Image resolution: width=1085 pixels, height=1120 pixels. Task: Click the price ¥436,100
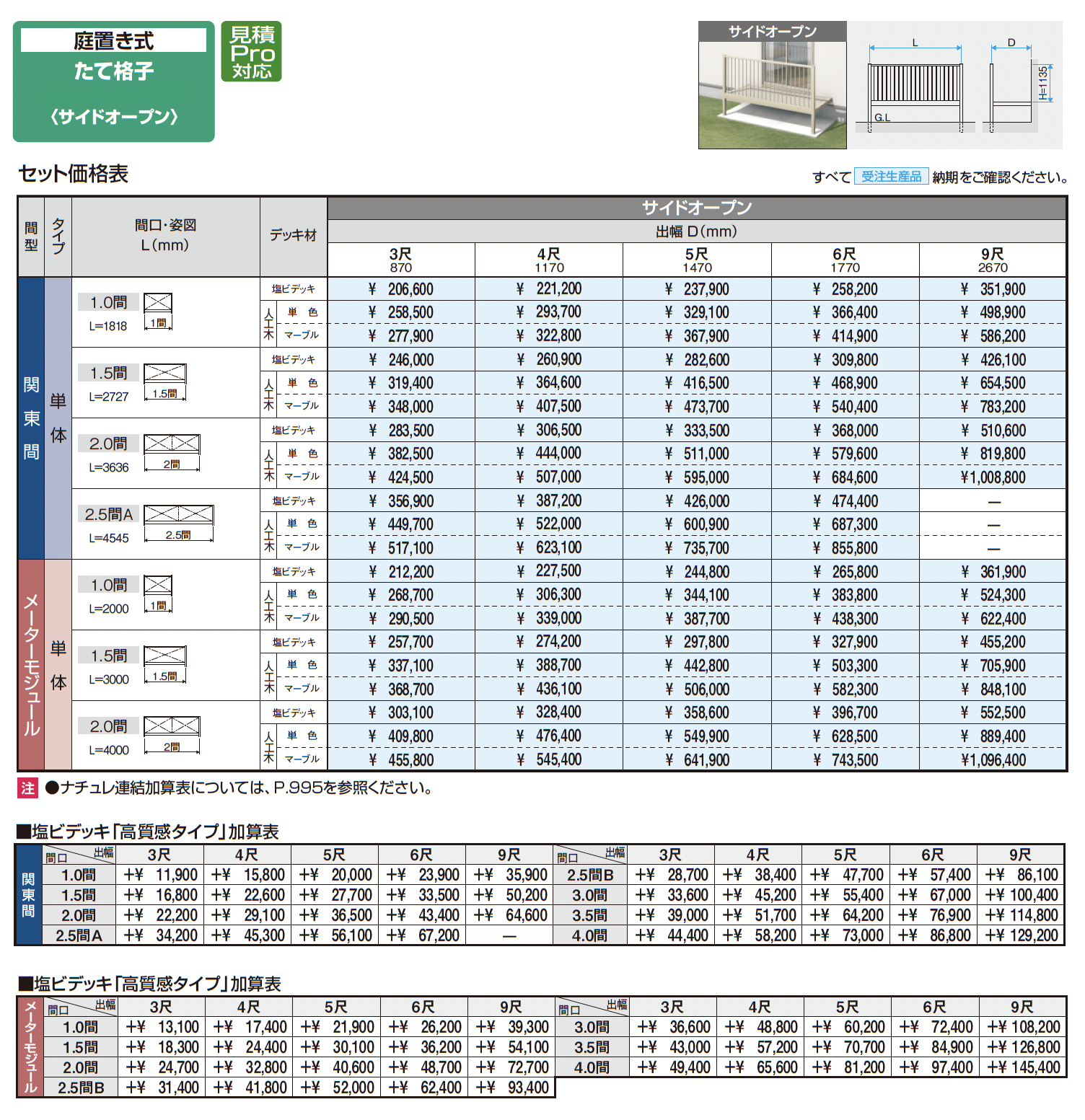point(549,689)
